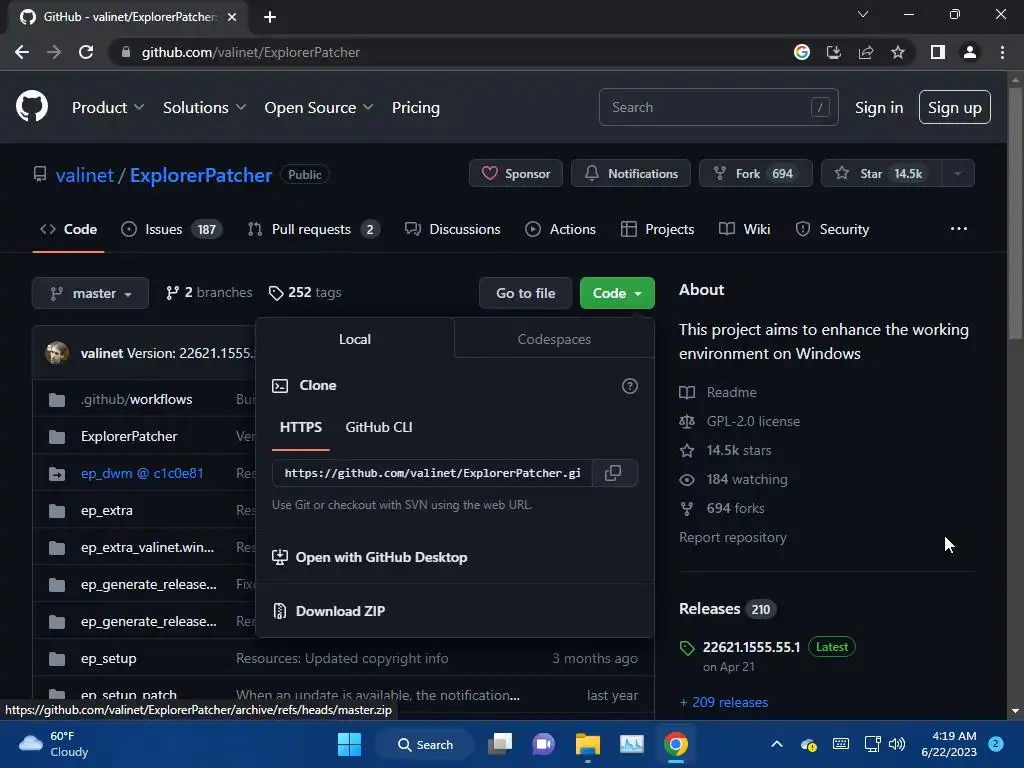Image resolution: width=1024 pixels, height=768 pixels.
Task: Click the clone URL text field
Action: click(432, 473)
